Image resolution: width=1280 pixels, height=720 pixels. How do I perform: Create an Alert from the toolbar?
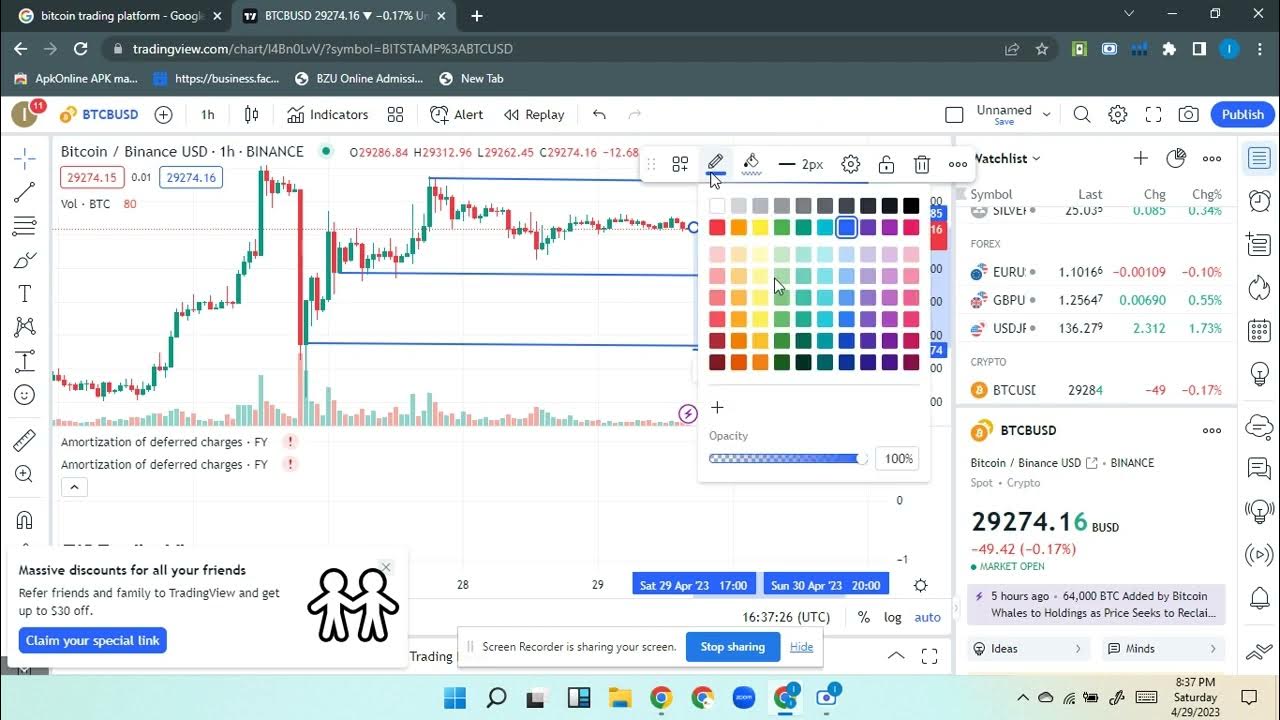point(457,115)
